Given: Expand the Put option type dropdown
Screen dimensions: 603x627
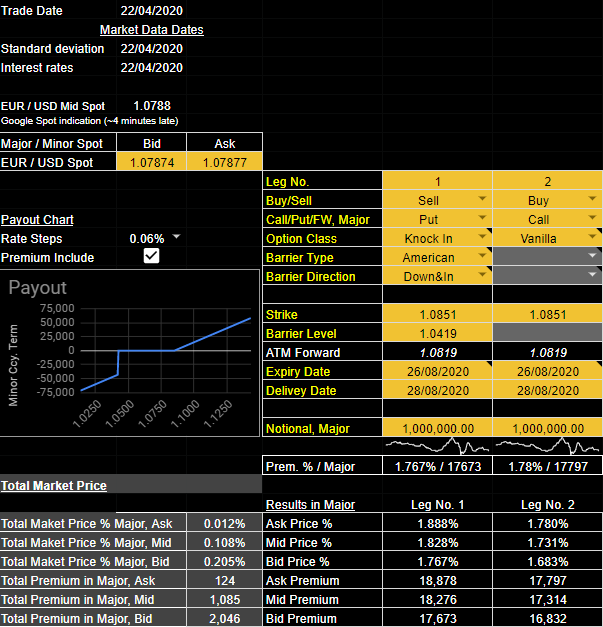Looking at the screenshot, I should tap(483, 219).
